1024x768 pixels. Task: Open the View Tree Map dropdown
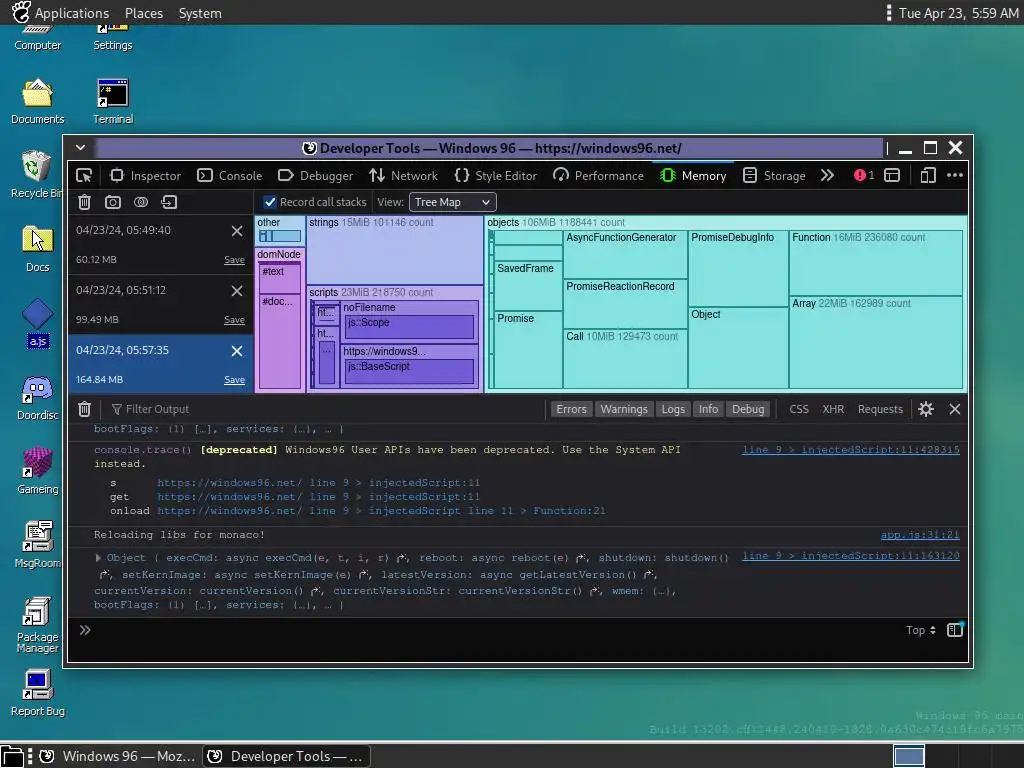pyautogui.click(x=452, y=202)
